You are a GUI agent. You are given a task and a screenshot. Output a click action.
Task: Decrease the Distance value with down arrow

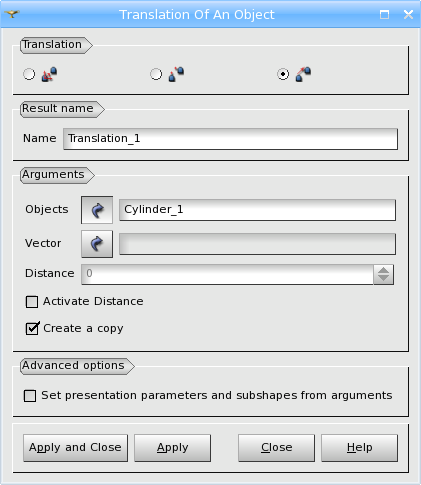click(x=383, y=279)
